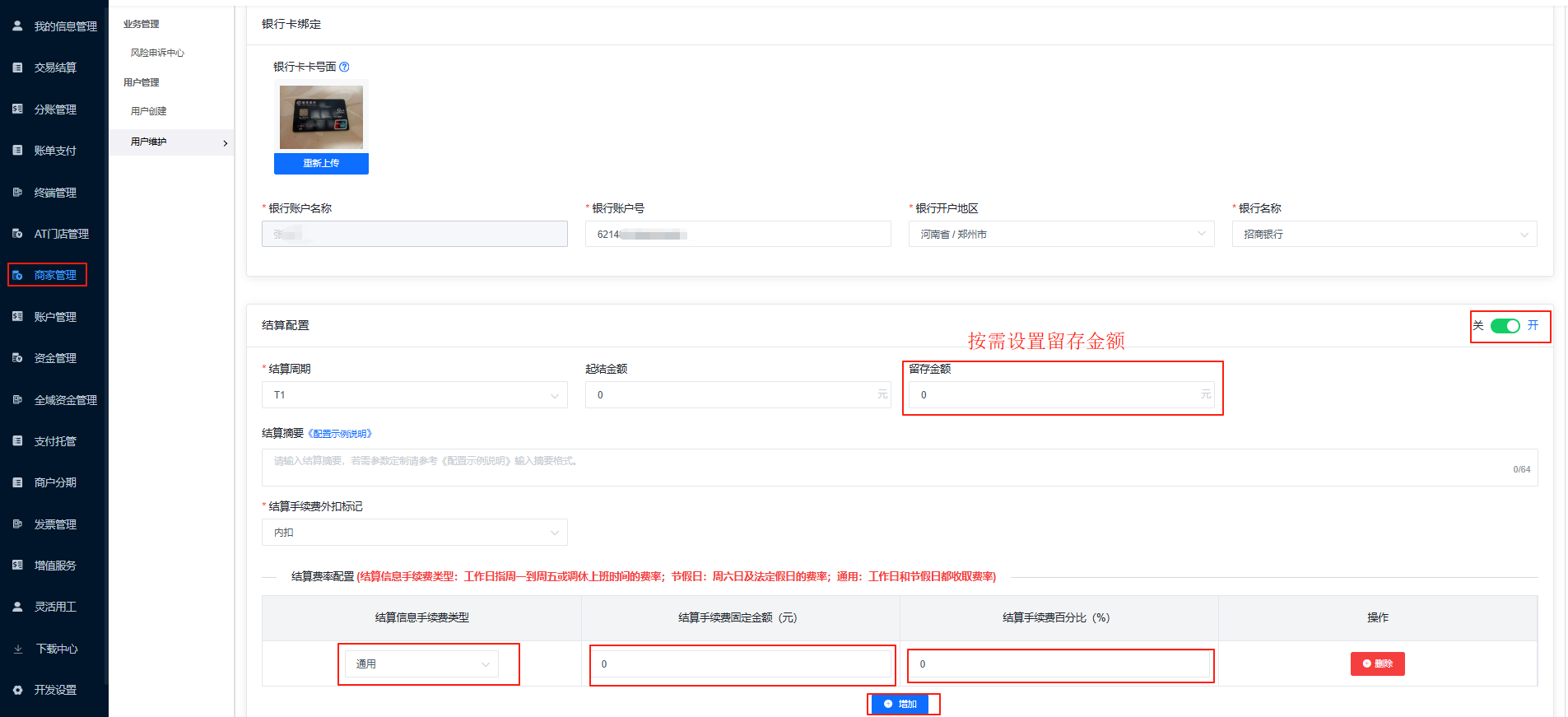Image resolution: width=1568 pixels, height=717 pixels.
Task: Open the 通用 fee type dropdown
Action: (421, 663)
